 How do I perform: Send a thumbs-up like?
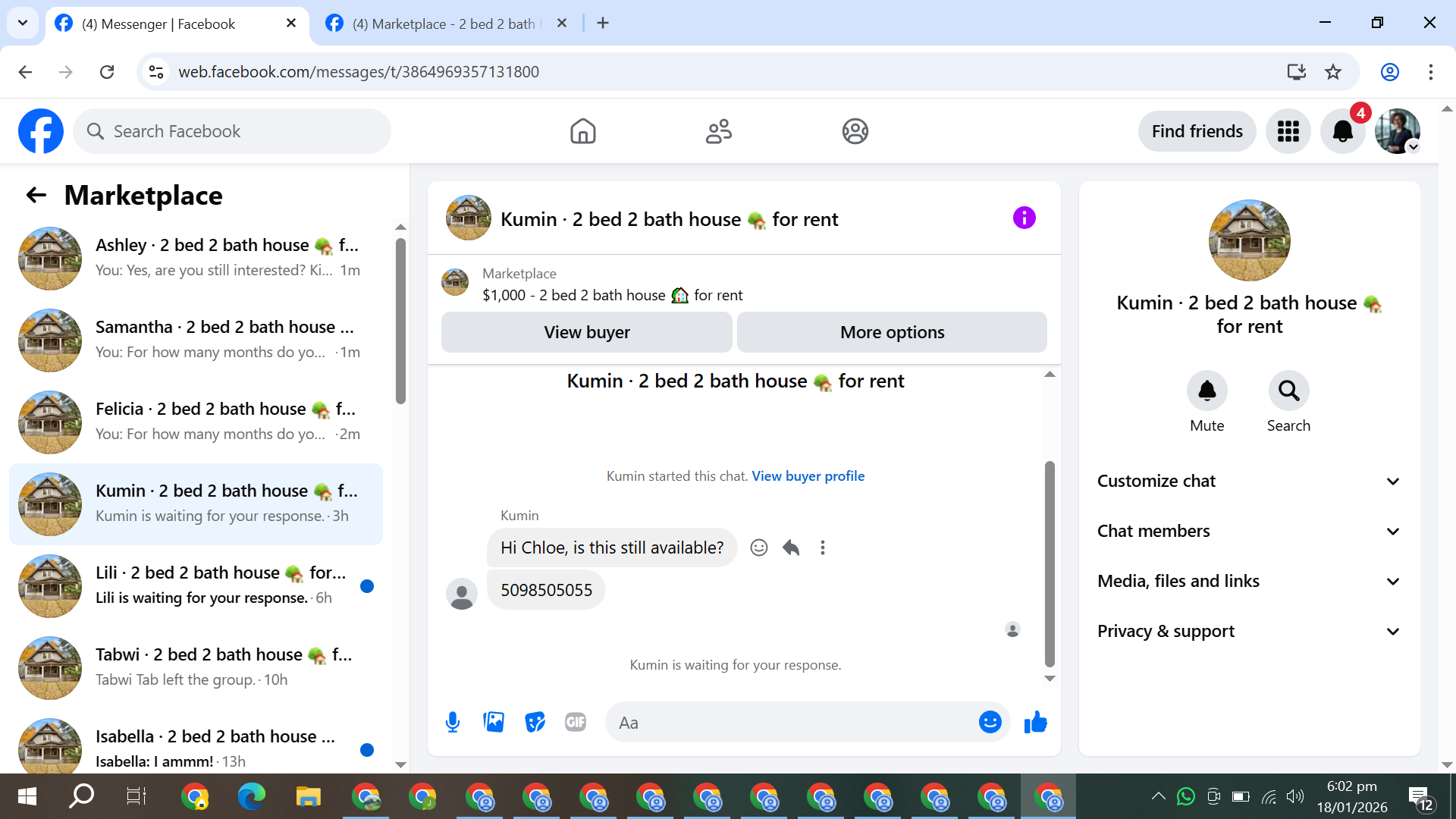coord(1035,723)
